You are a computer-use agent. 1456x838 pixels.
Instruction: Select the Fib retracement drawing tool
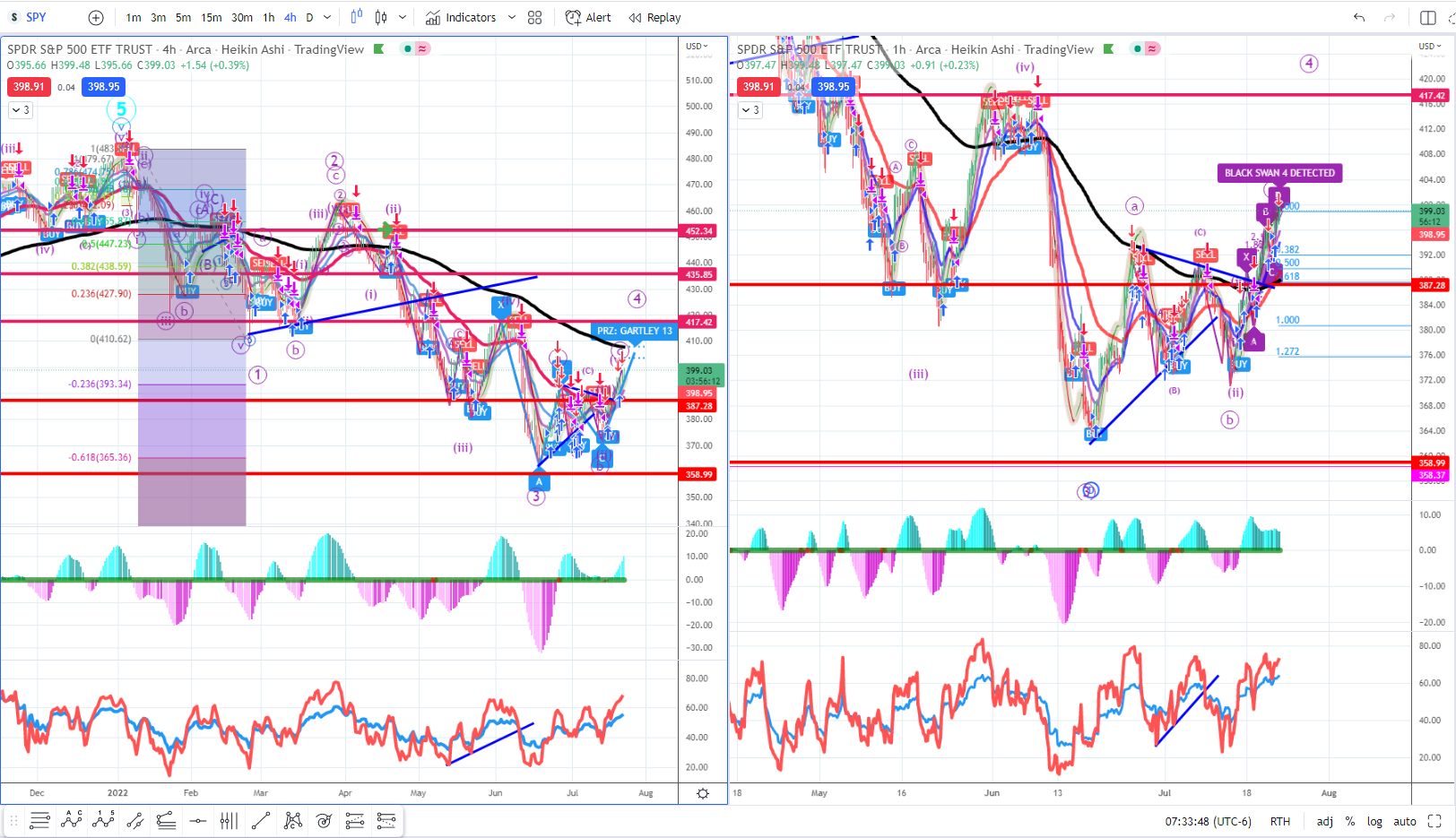coord(39,820)
